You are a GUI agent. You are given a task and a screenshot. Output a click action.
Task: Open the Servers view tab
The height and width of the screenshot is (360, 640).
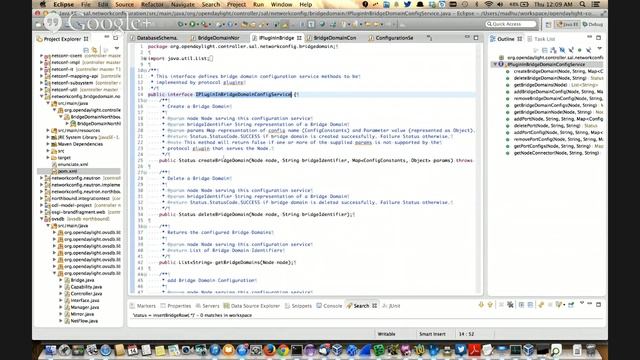click(208, 306)
